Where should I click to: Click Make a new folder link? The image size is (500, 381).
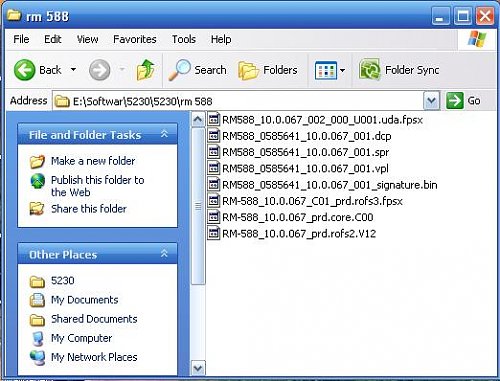click(93, 161)
